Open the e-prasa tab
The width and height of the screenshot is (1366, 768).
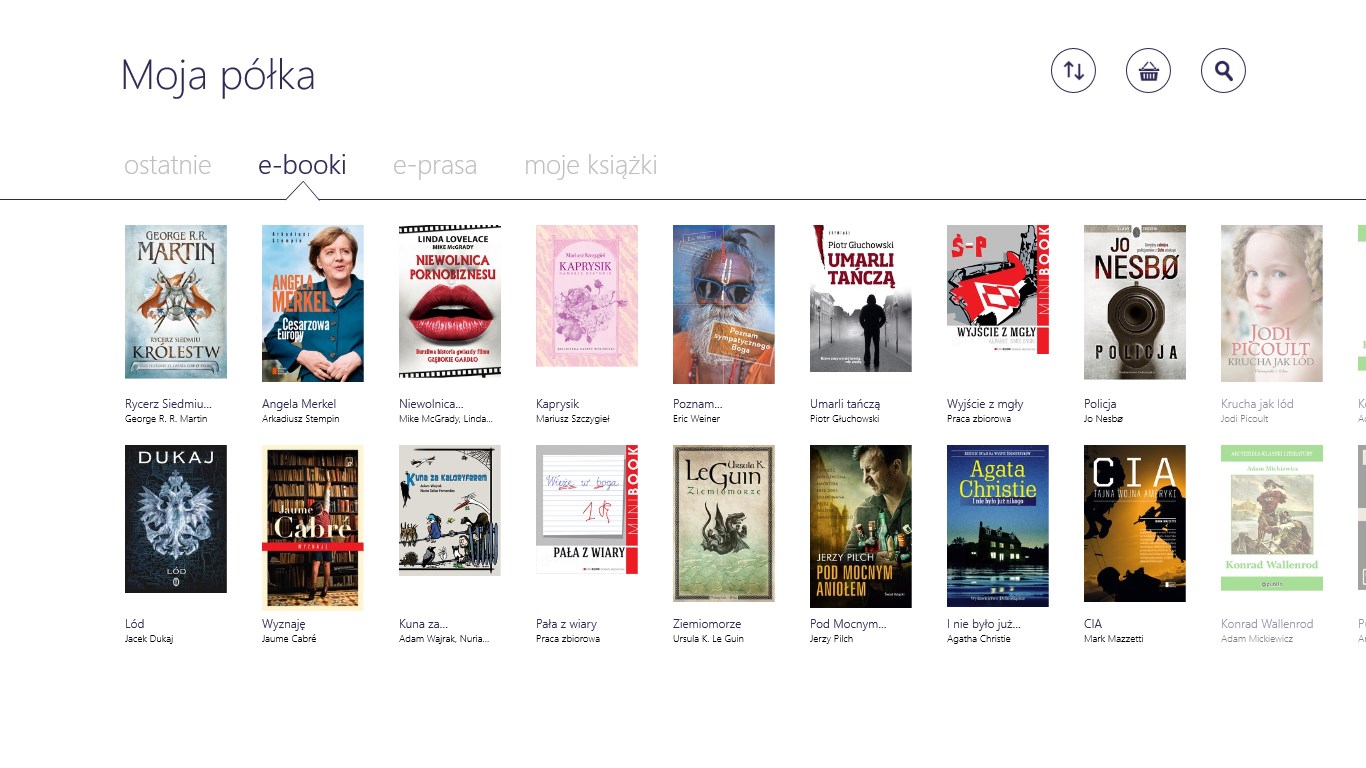coord(435,165)
